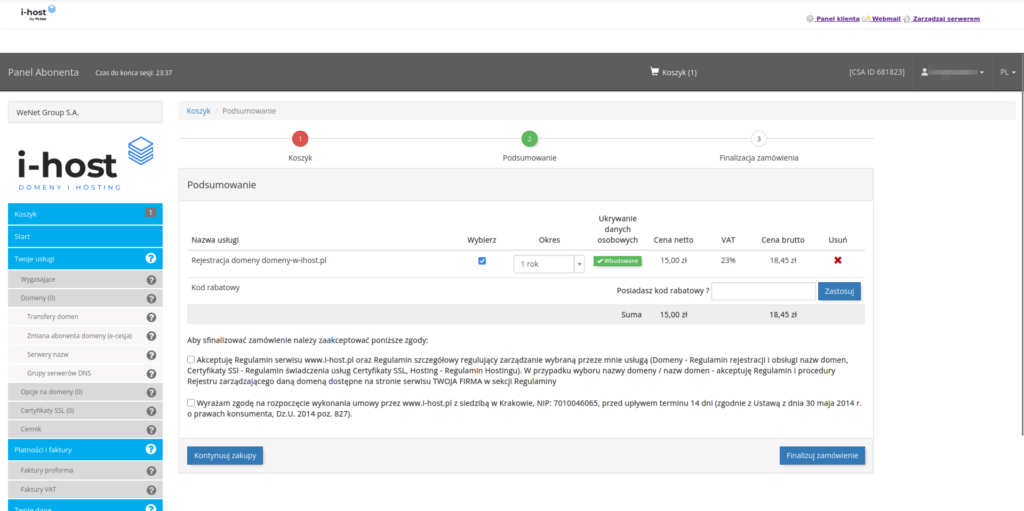Click the discount code input field
Viewport: 1024px width, 511px height.
761,291
